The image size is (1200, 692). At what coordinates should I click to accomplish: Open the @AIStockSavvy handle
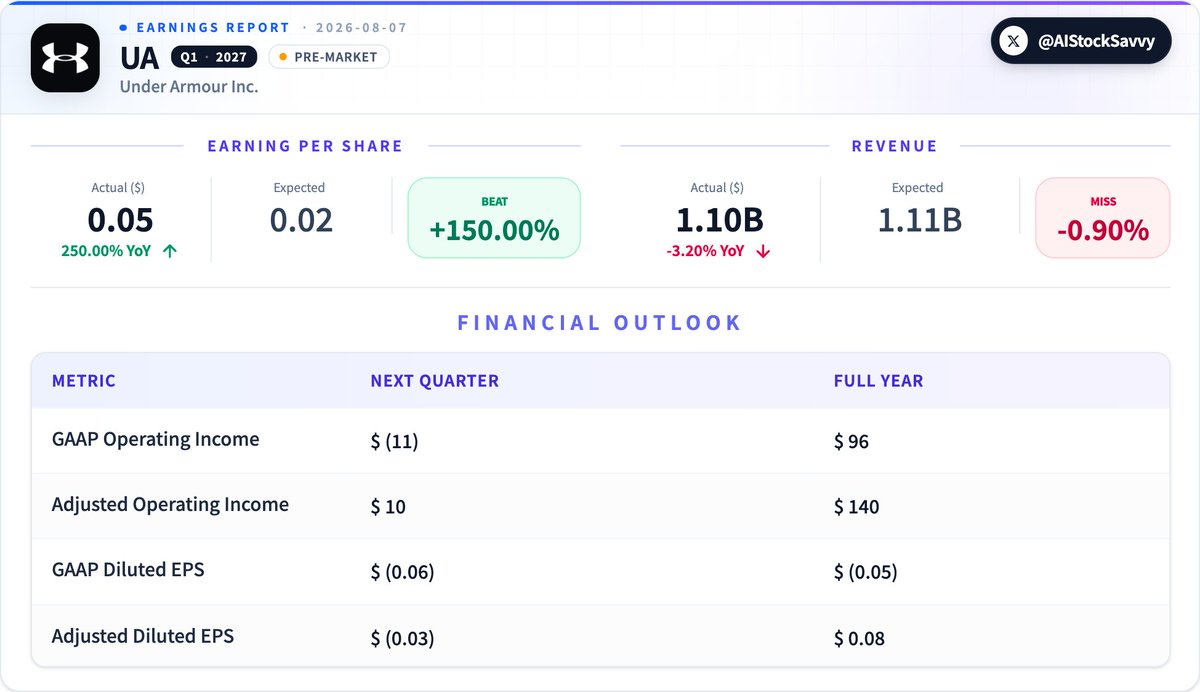tap(1096, 41)
